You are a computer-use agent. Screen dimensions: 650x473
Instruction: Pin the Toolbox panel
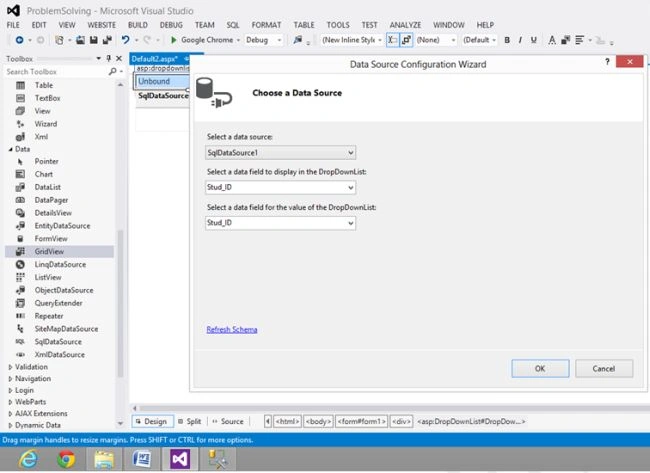(x=109, y=58)
